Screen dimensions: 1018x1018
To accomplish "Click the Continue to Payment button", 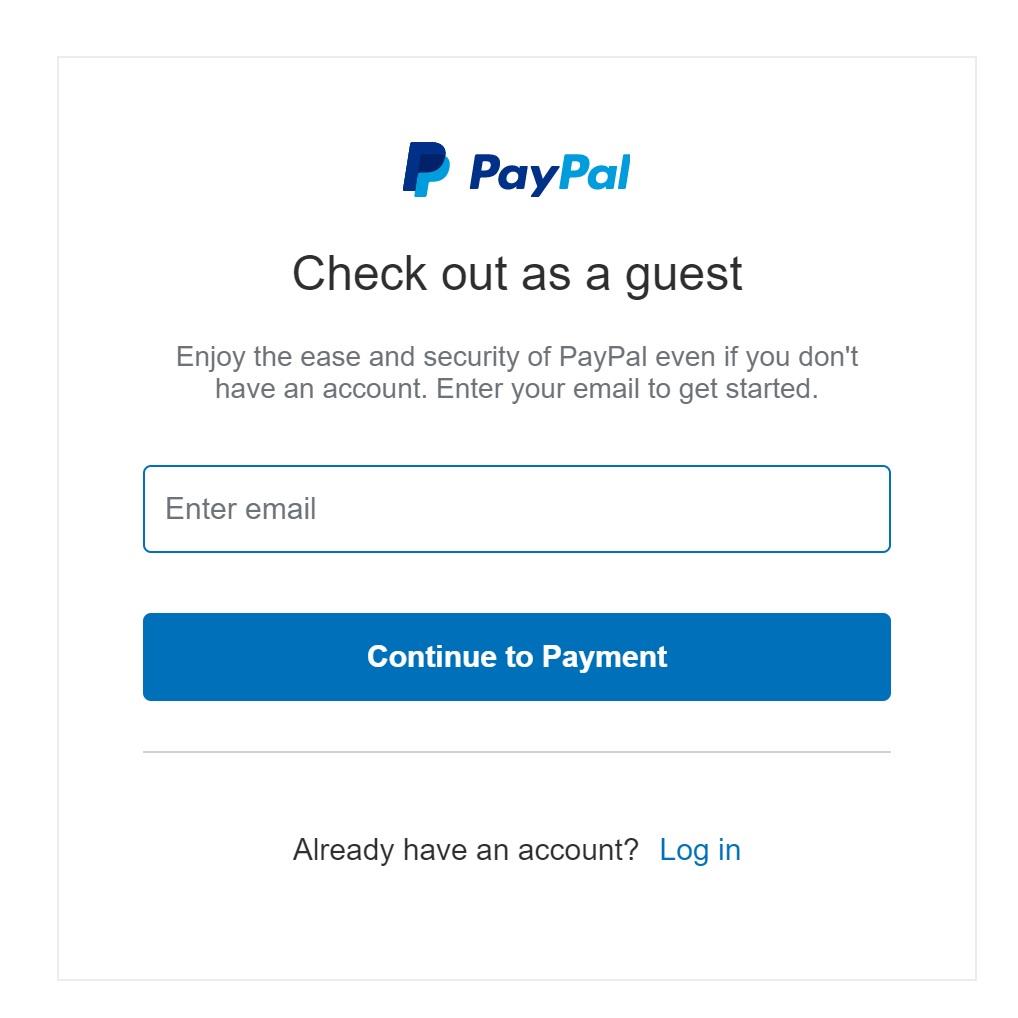I will click(516, 657).
